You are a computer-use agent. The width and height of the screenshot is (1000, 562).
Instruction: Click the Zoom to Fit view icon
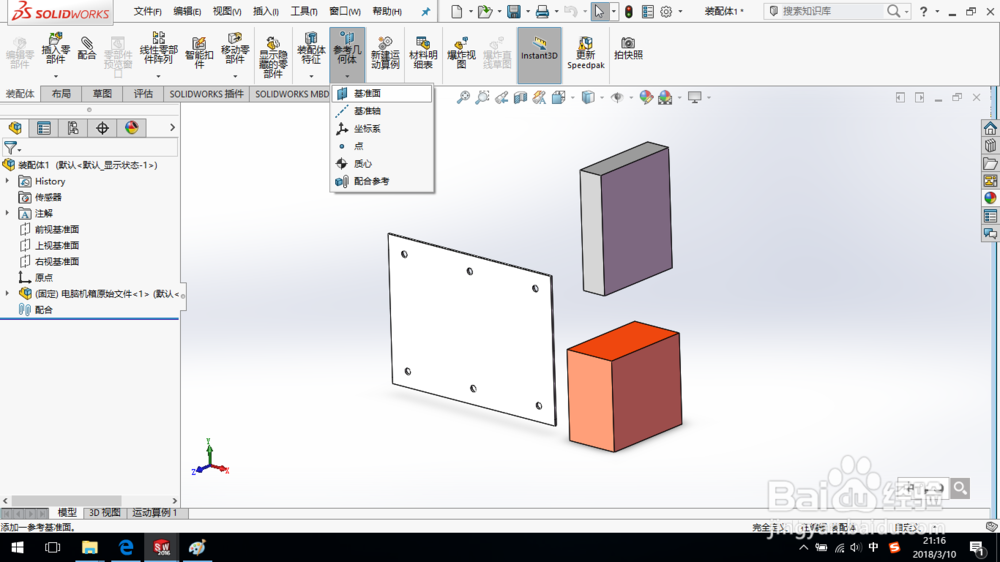[x=463, y=98]
